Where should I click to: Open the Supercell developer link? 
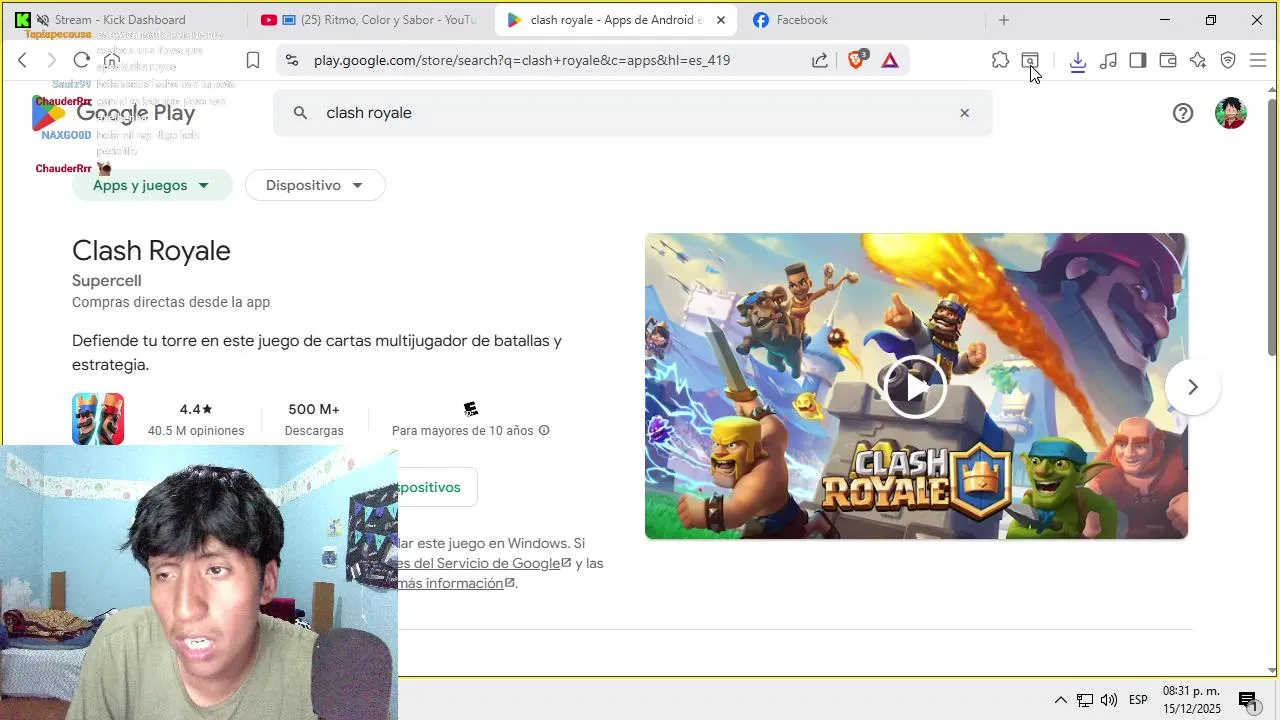pos(107,281)
